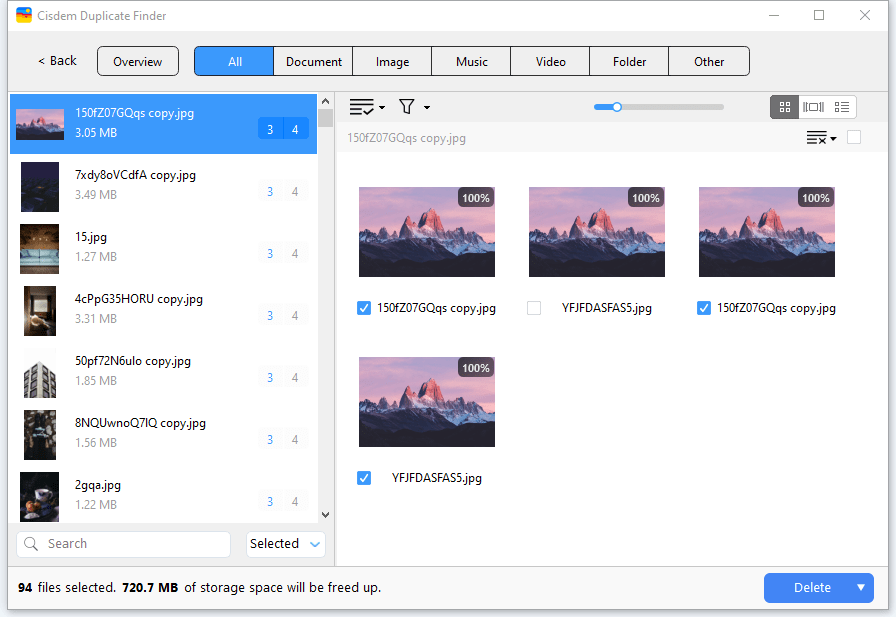Switch to detailed list view
The image size is (896, 617).
click(x=841, y=107)
